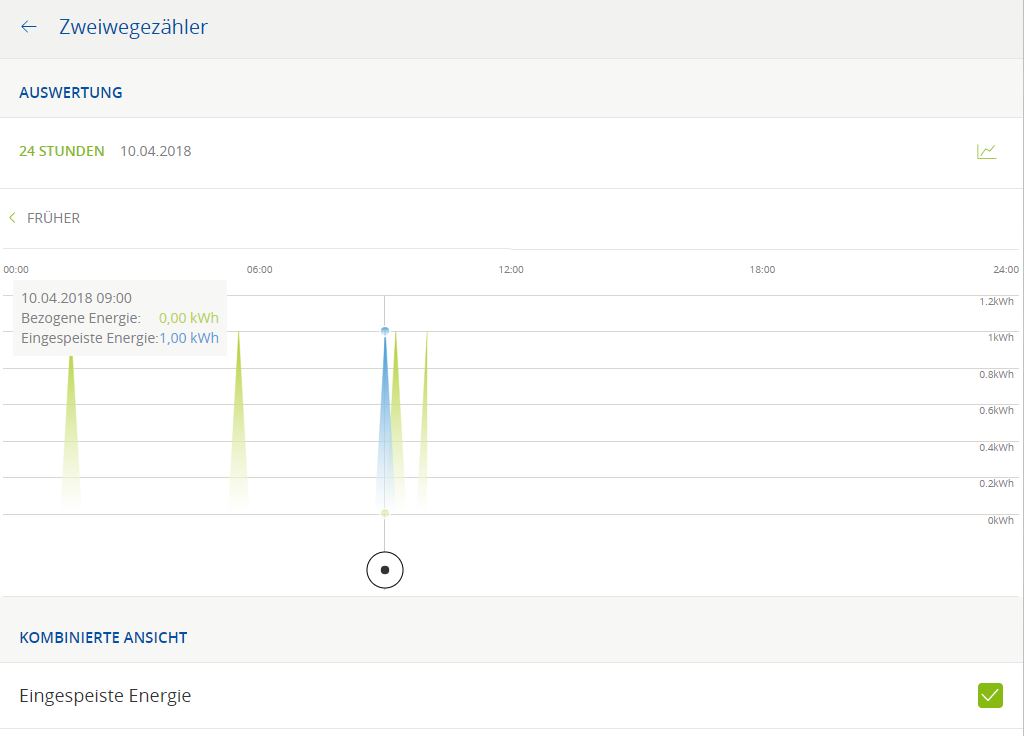Click the chevron left of FRÜHER
This screenshot has height=736, width=1024.
(12, 218)
